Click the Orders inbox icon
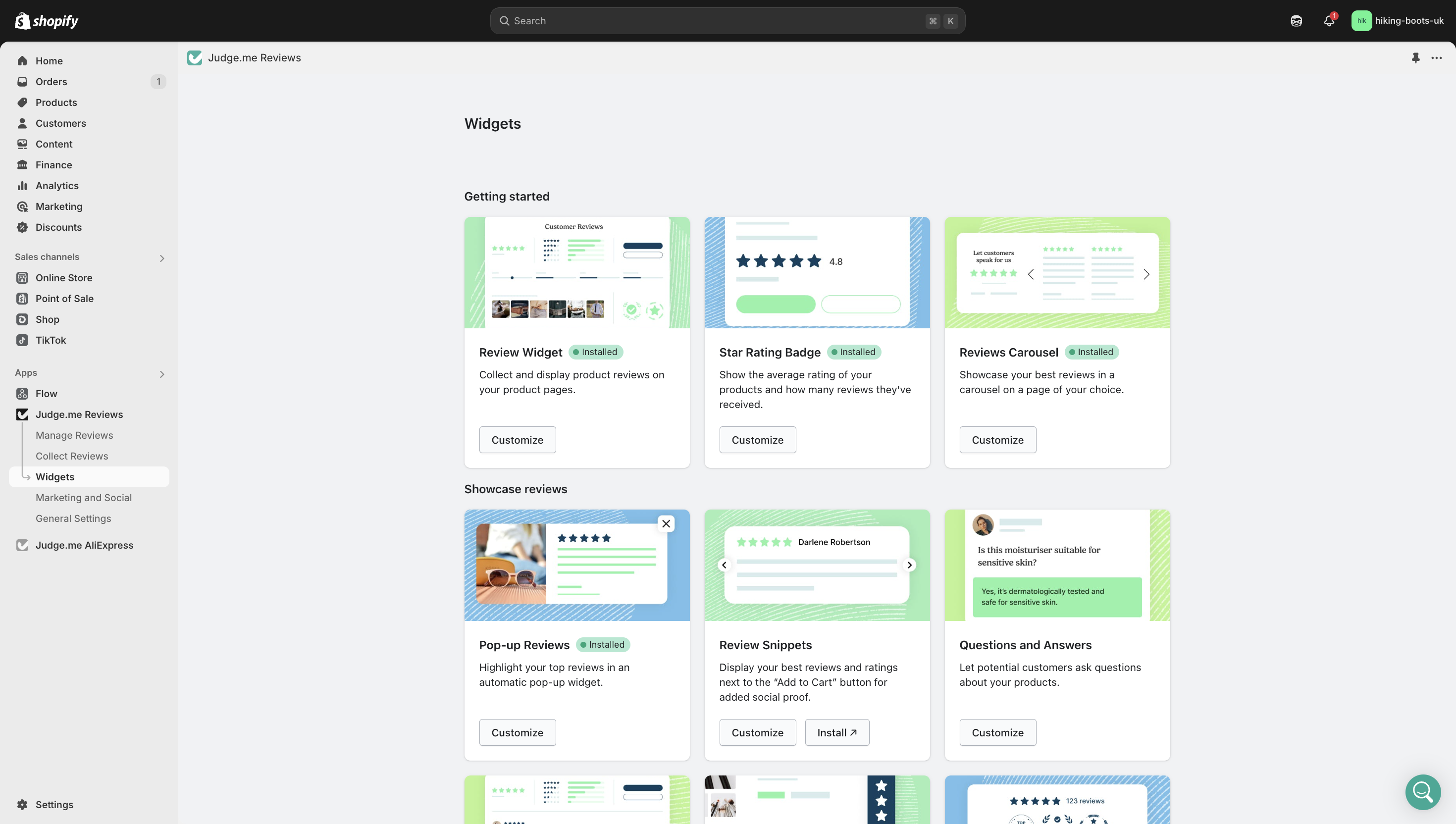This screenshot has height=824, width=1456. click(x=22, y=82)
